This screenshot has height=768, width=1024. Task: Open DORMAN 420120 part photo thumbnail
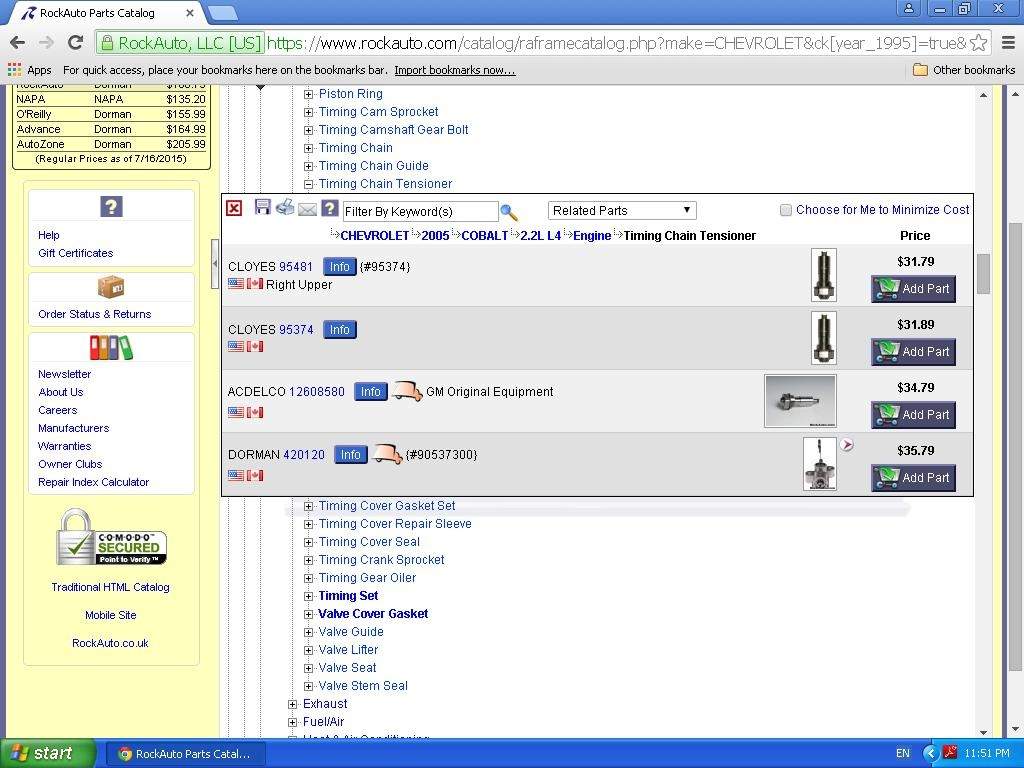820,464
